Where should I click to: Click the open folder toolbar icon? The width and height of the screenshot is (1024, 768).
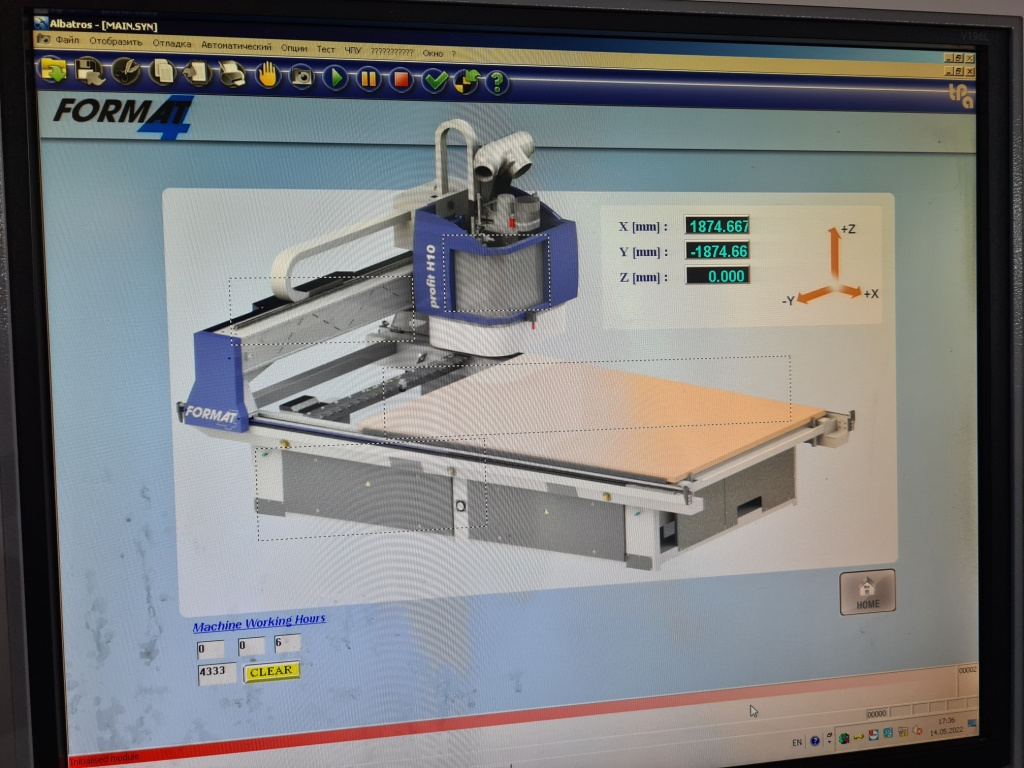coord(53,69)
